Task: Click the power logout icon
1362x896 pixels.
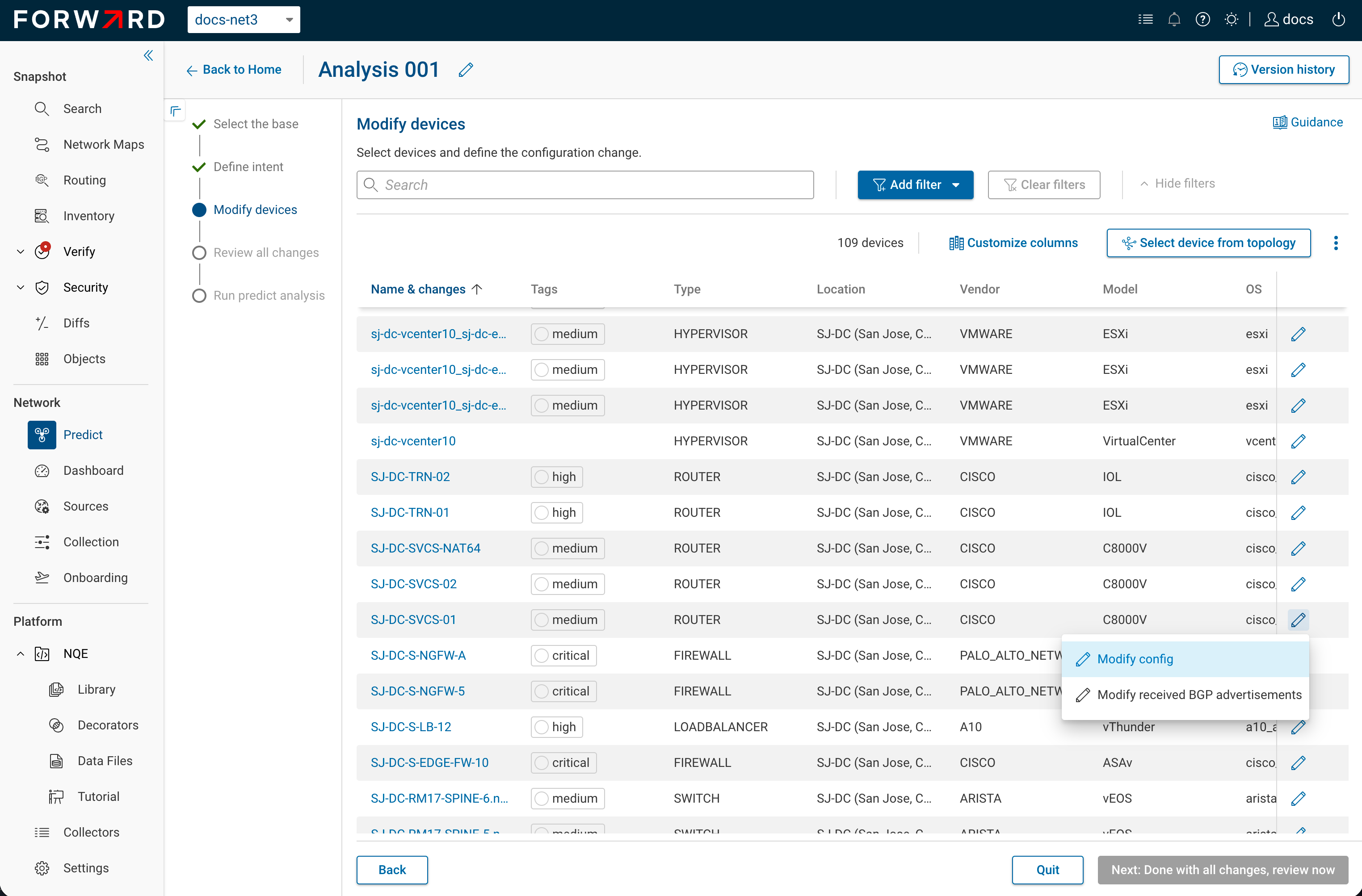Action: [x=1338, y=20]
